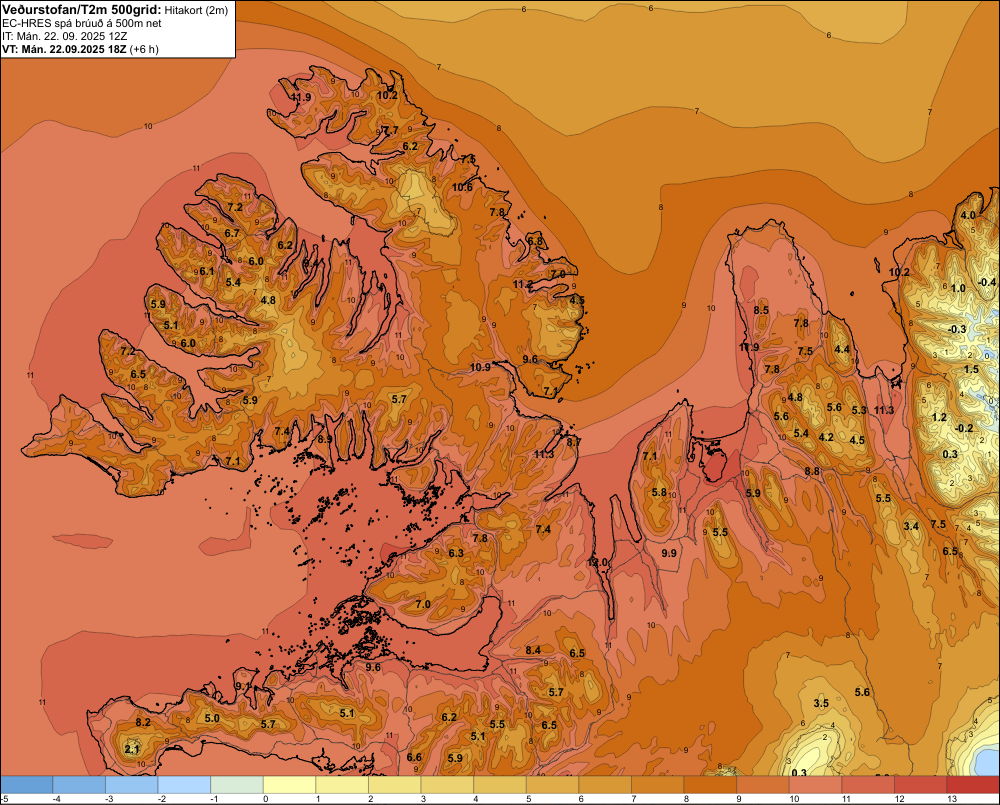
Task: Click the 4.4 temperature value
Action: tap(842, 349)
